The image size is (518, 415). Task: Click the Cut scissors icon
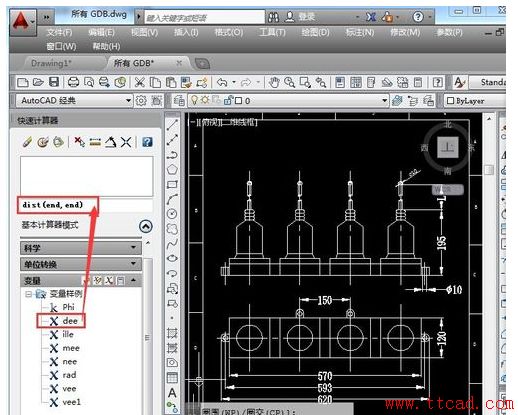[139, 82]
